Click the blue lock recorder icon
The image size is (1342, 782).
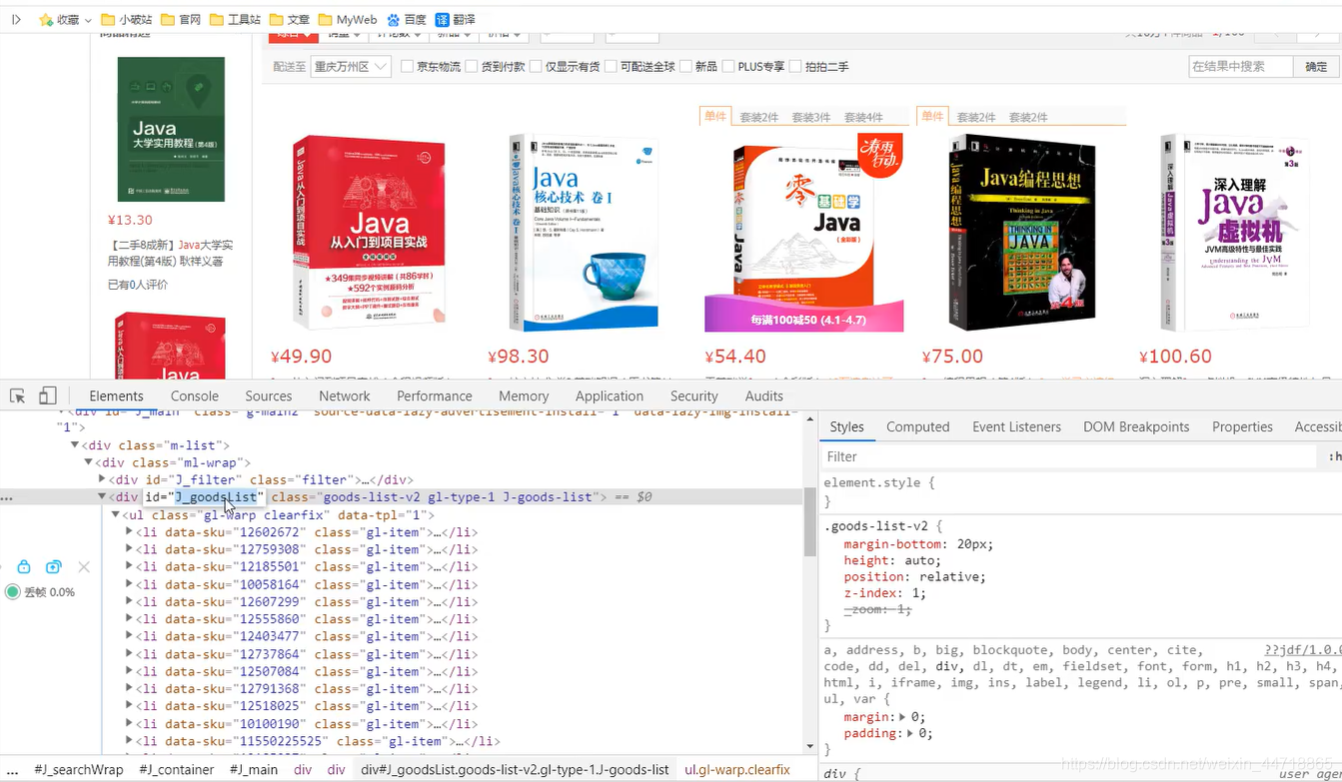click(24, 567)
